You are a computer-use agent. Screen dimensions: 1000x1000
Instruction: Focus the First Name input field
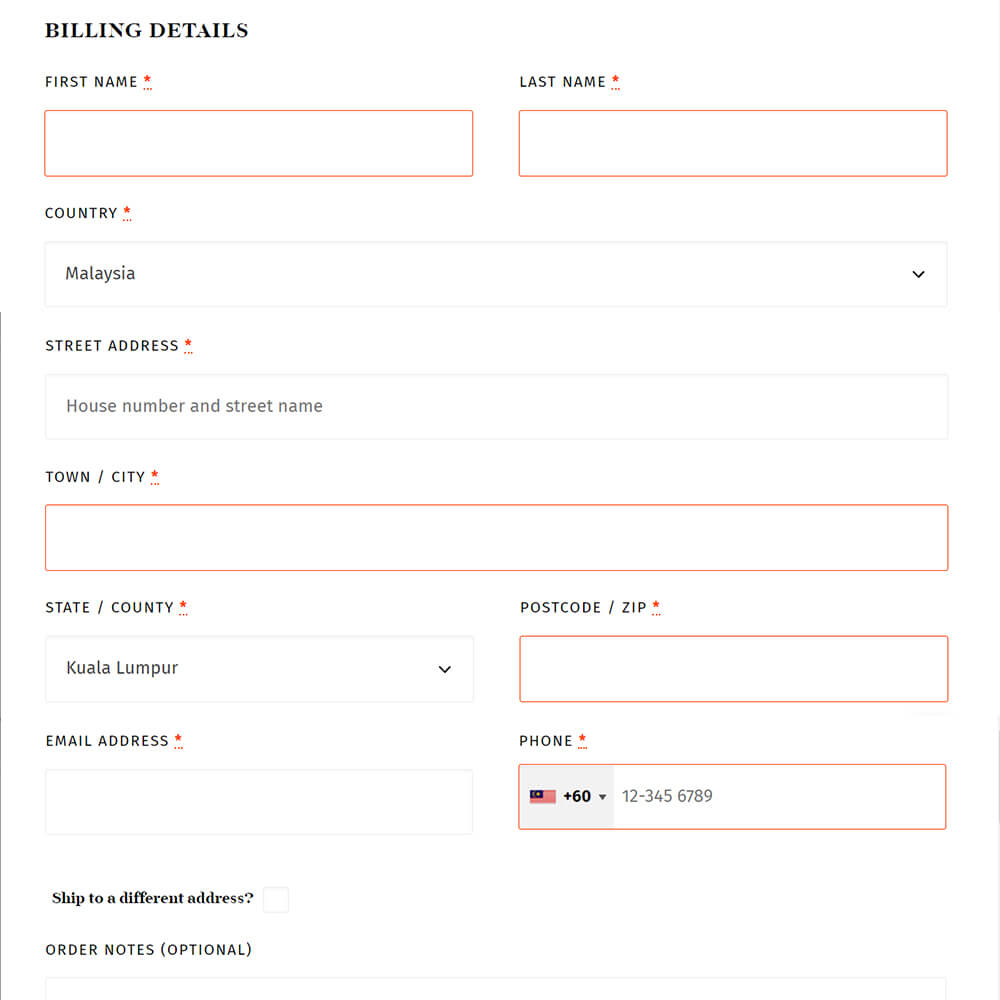pos(258,143)
